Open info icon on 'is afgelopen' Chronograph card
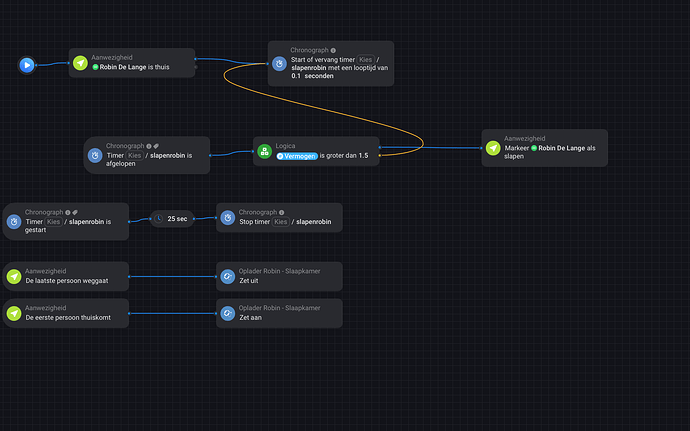The height and width of the screenshot is (431, 690). (149, 146)
